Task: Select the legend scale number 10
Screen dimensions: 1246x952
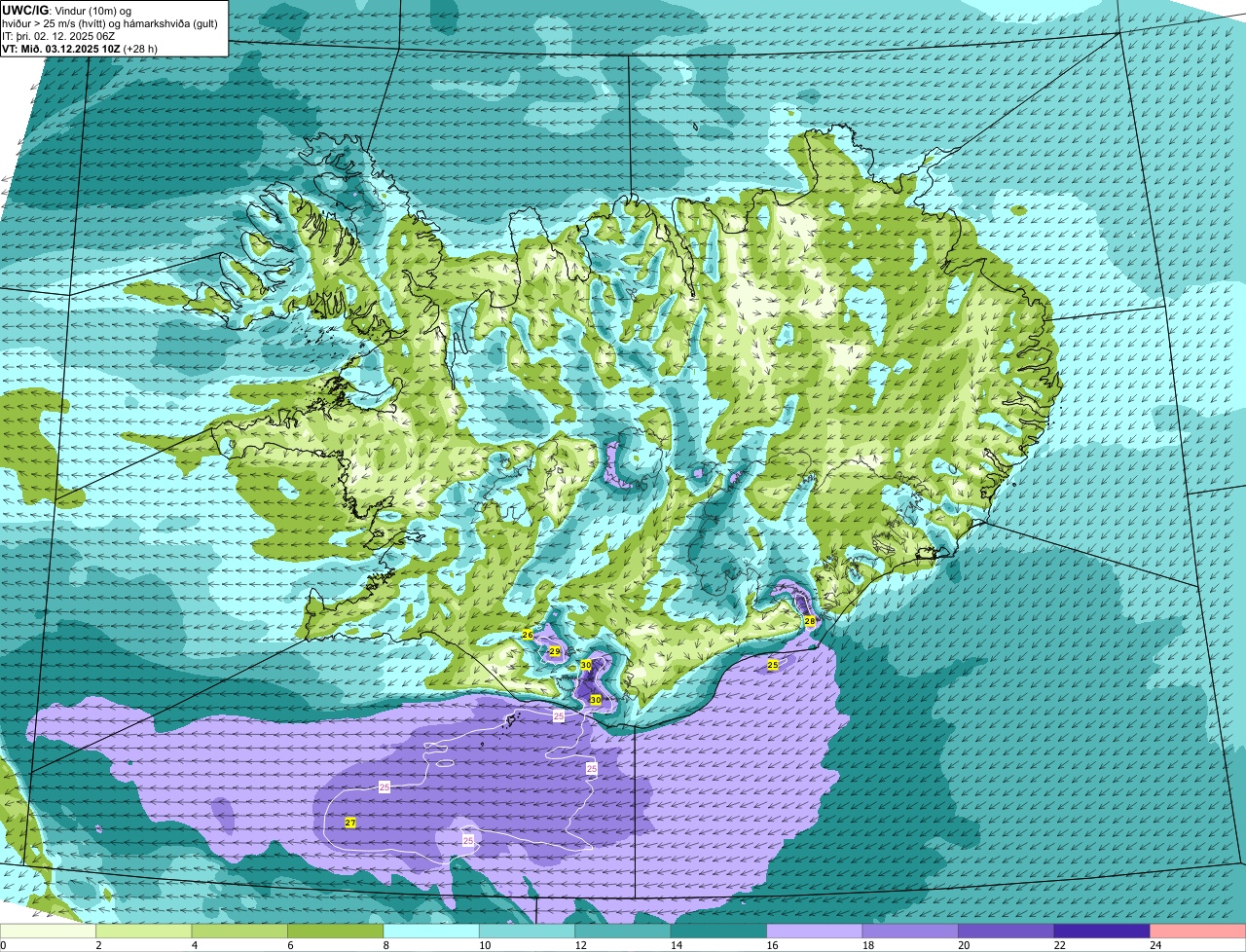Action: click(485, 945)
